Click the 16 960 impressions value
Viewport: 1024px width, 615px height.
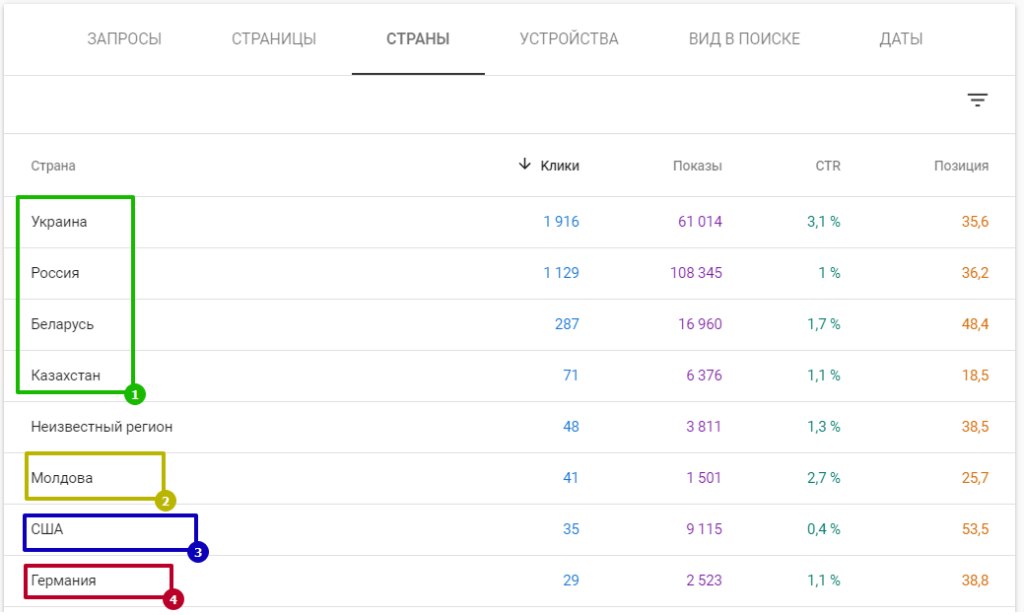point(700,324)
